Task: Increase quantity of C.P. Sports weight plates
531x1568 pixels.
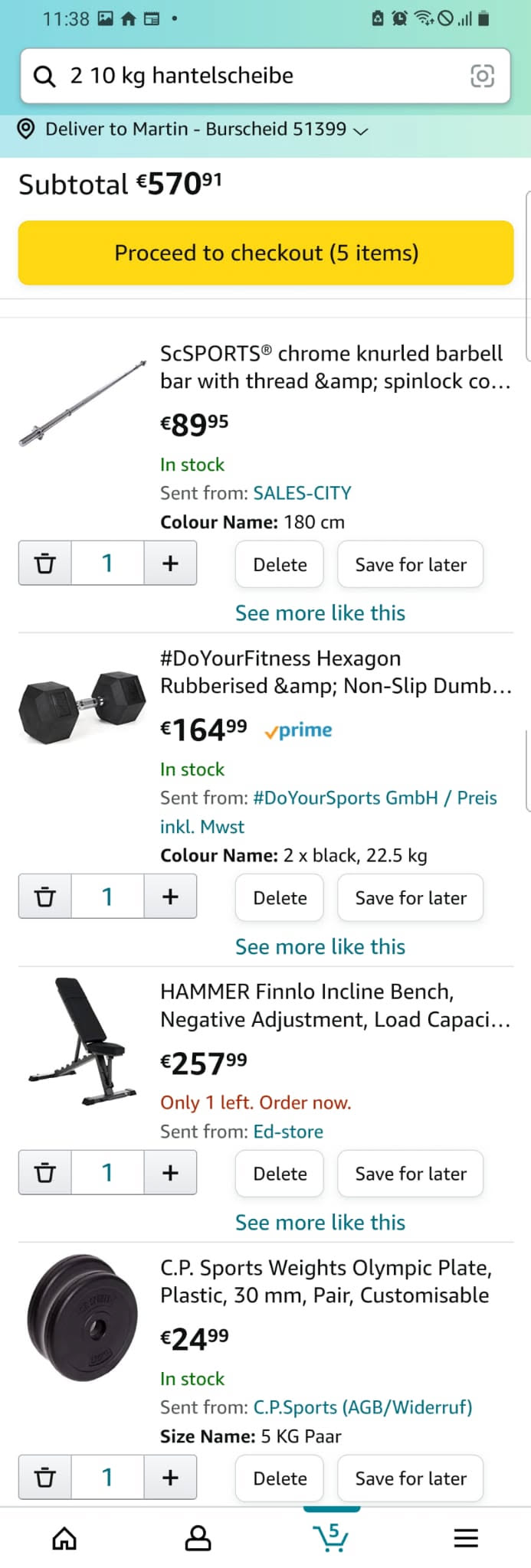Action: coord(170,1477)
